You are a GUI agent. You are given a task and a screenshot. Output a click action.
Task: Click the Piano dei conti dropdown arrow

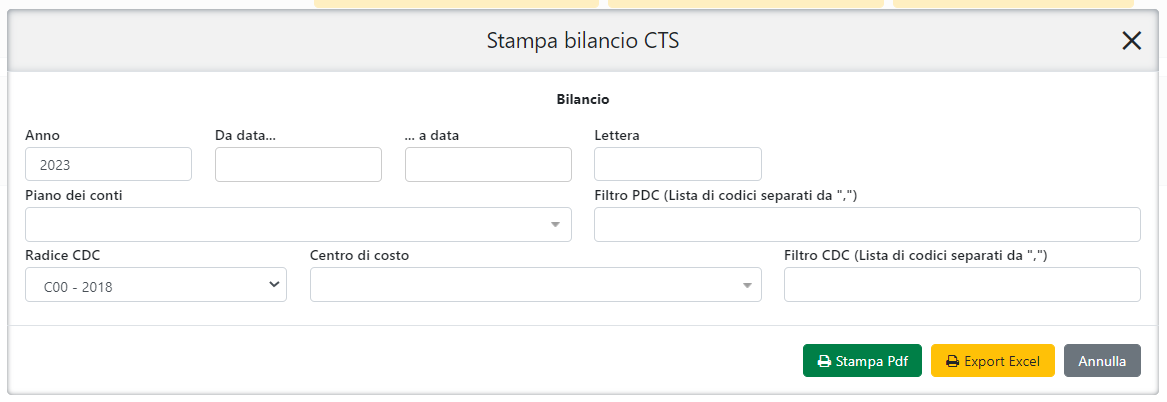click(556, 225)
